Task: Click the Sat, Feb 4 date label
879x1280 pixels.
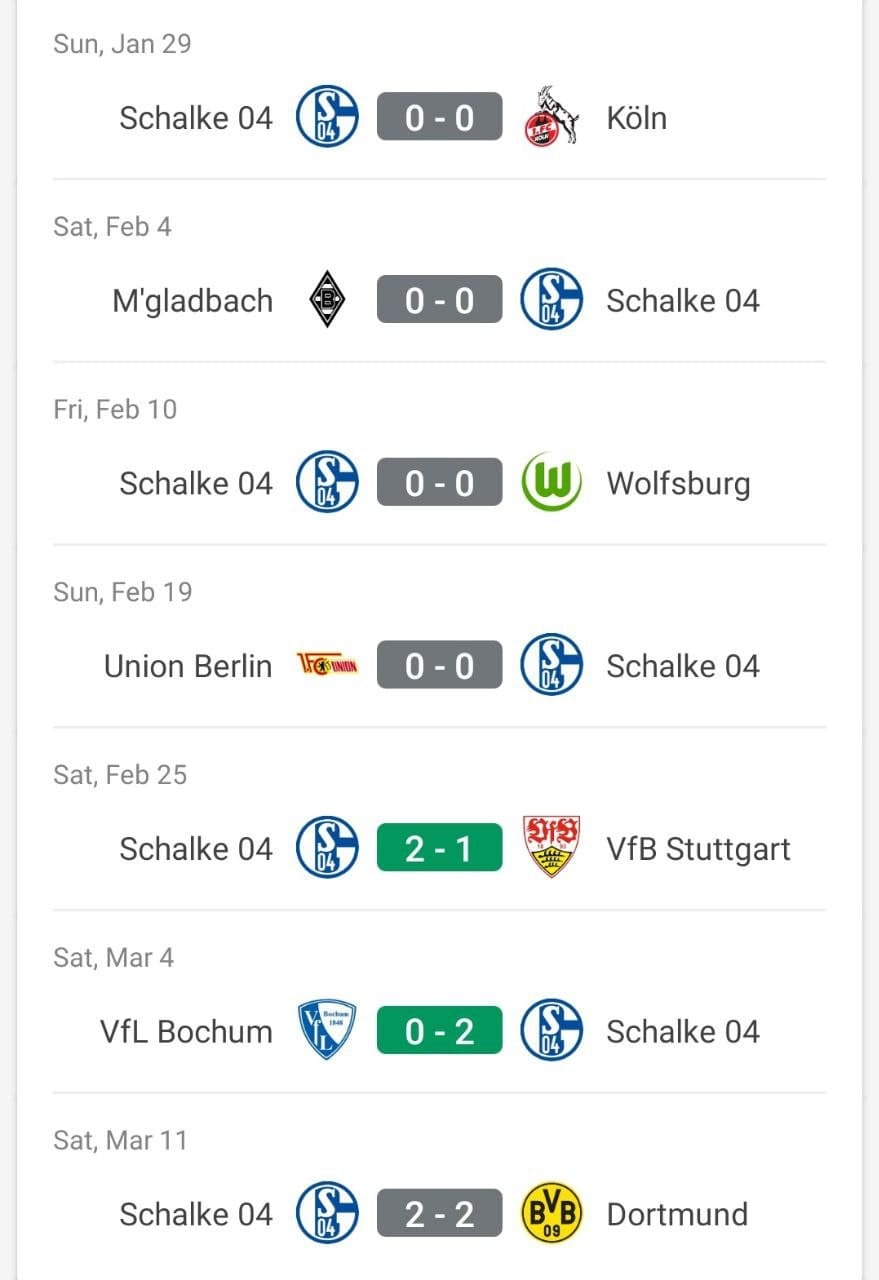Action: [x=112, y=227]
